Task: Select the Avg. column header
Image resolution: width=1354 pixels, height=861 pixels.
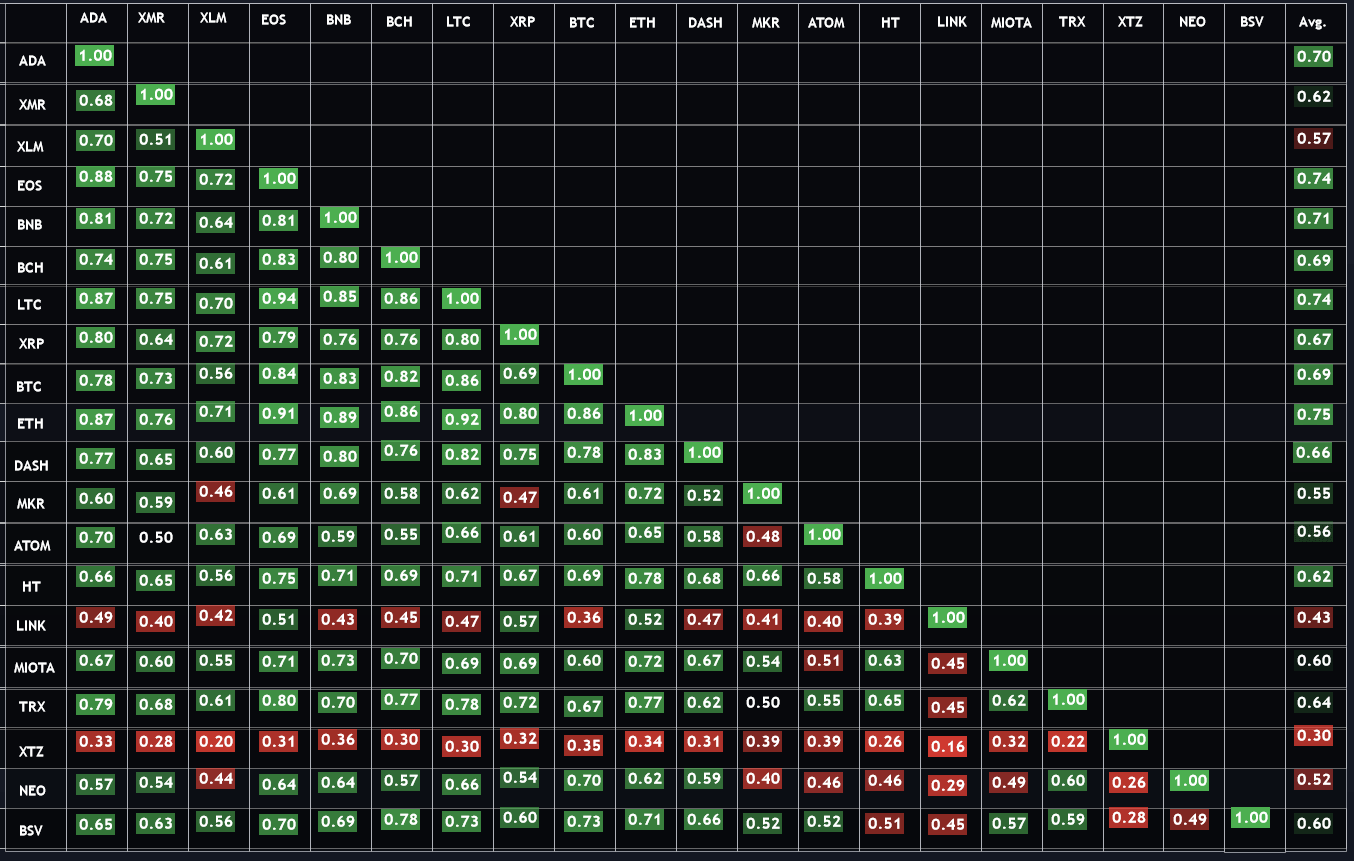Action: coord(1312,22)
